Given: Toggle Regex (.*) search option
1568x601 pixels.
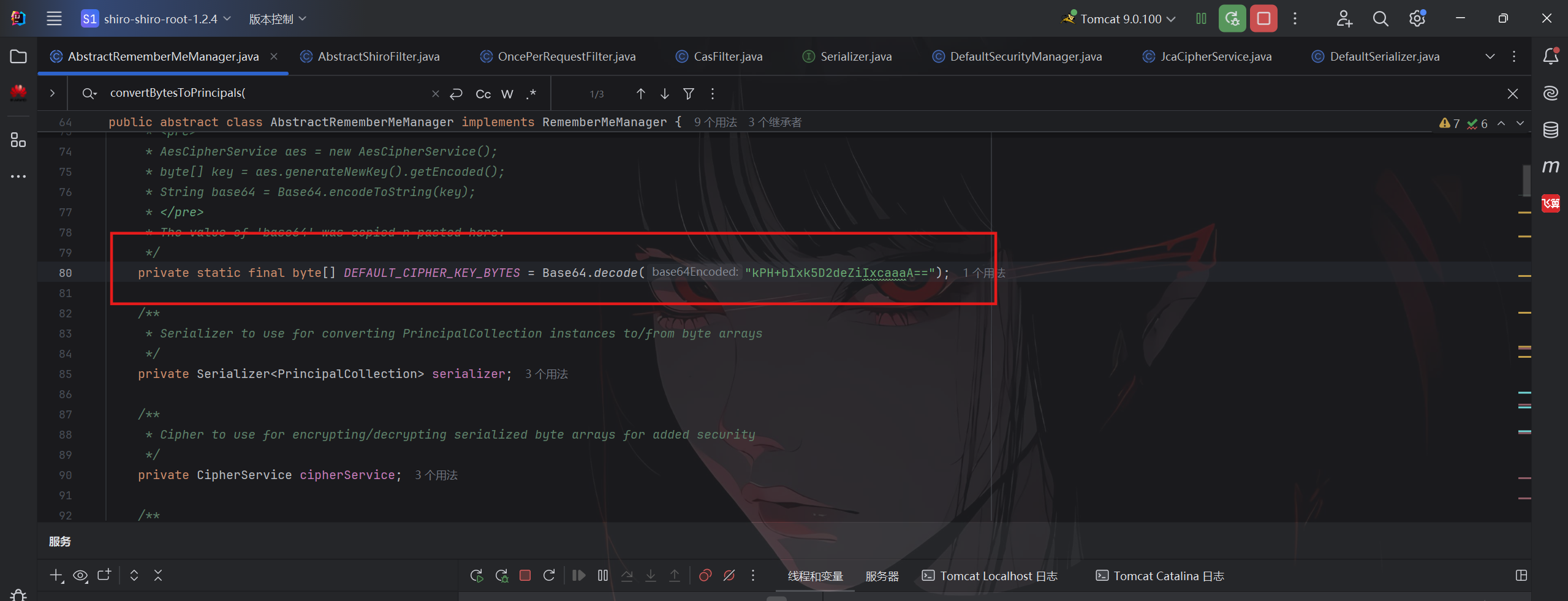Looking at the screenshot, I should [531, 94].
